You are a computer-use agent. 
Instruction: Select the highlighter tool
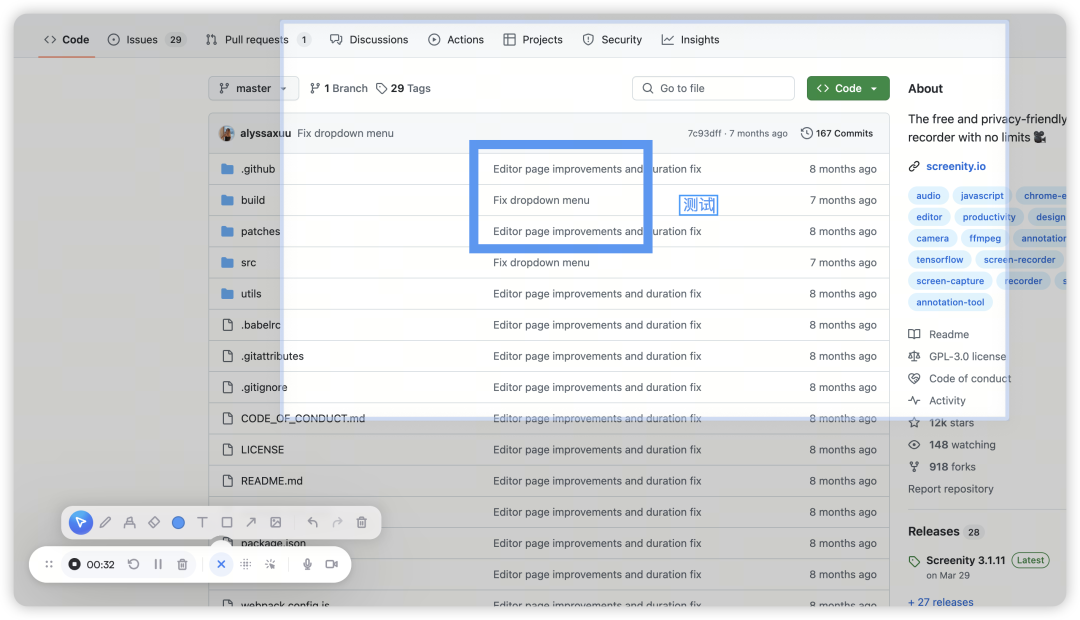[x=129, y=522]
